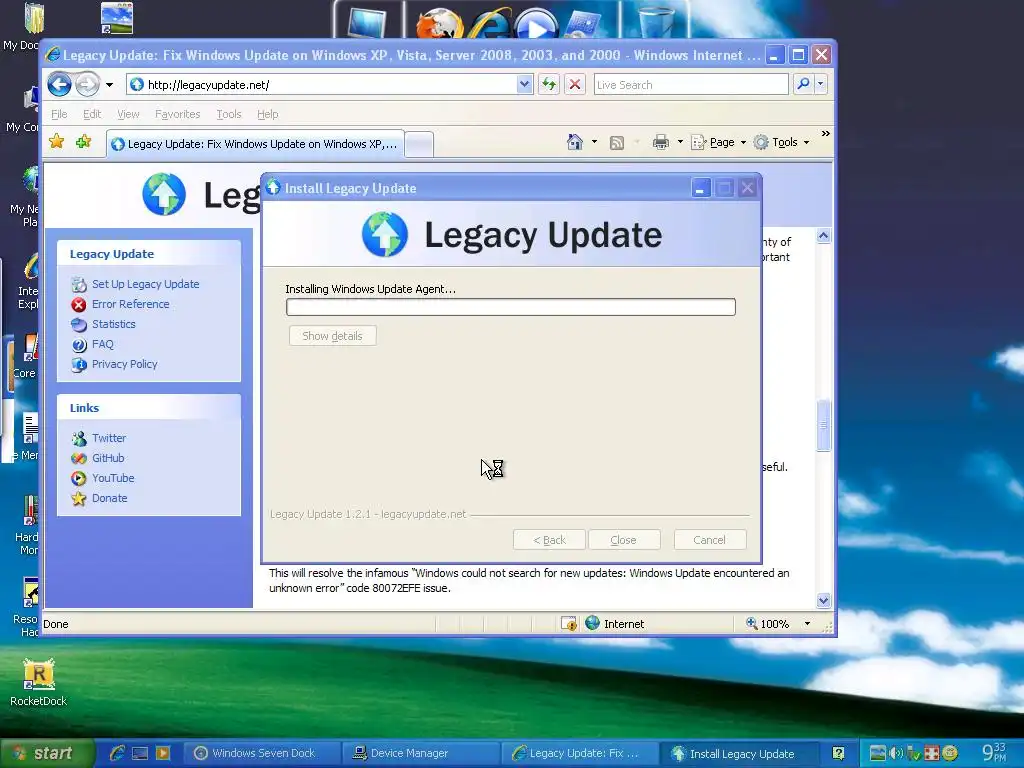Viewport: 1024px width, 768px height.
Task: Click the Quick Launch Internet Explorer icon
Action: point(118,753)
